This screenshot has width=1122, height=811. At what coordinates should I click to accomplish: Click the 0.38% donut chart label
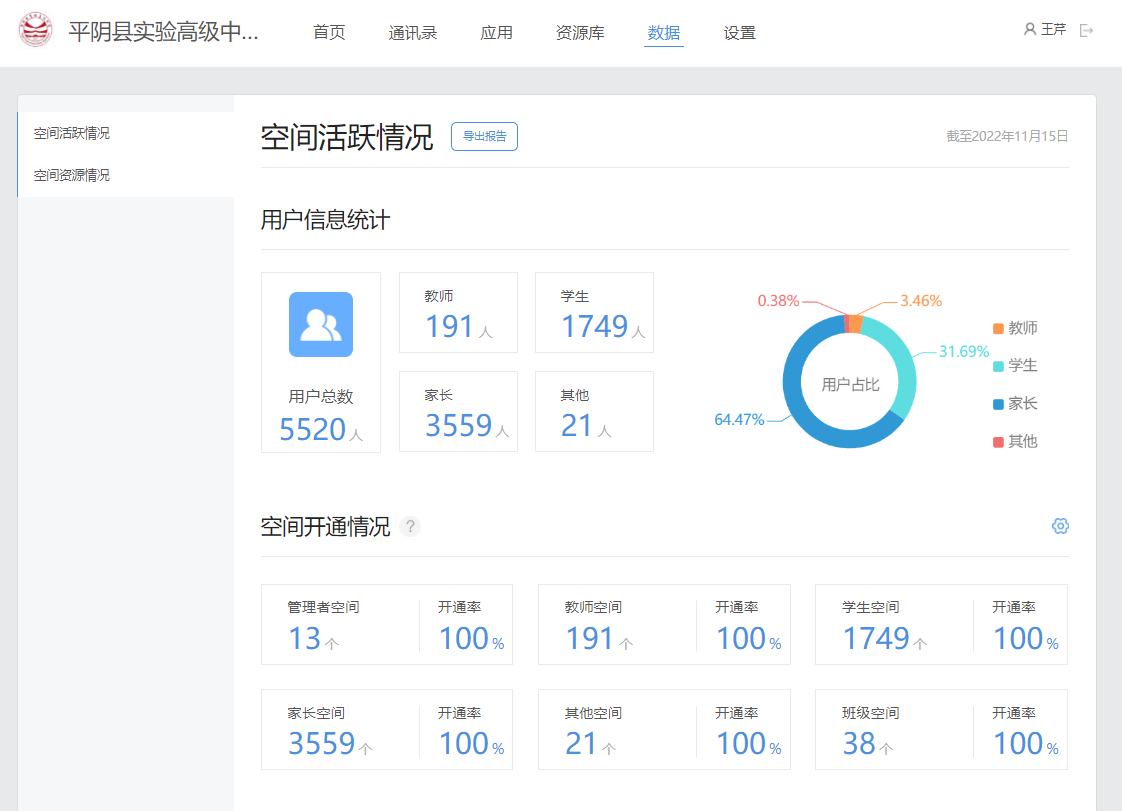[x=779, y=301]
